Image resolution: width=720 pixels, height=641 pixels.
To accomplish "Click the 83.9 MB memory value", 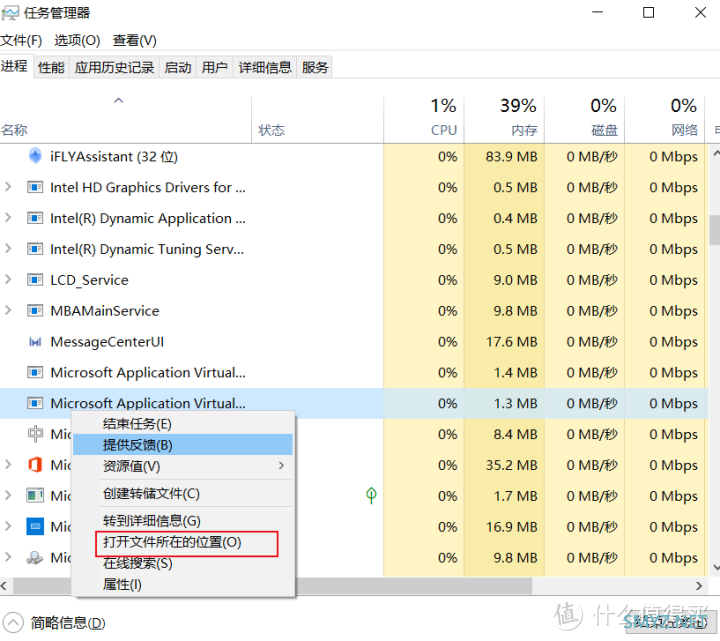I will pyautogui.click(x=512, y=157).
